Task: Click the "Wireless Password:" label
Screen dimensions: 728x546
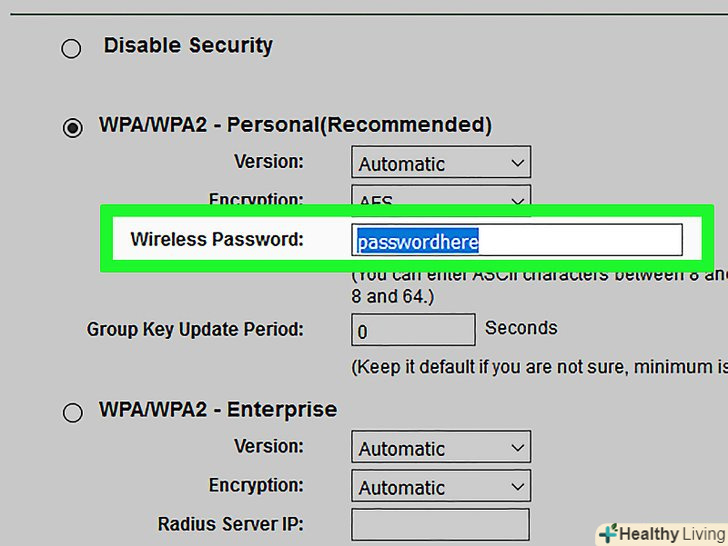Action: click(x=217, y=239)
